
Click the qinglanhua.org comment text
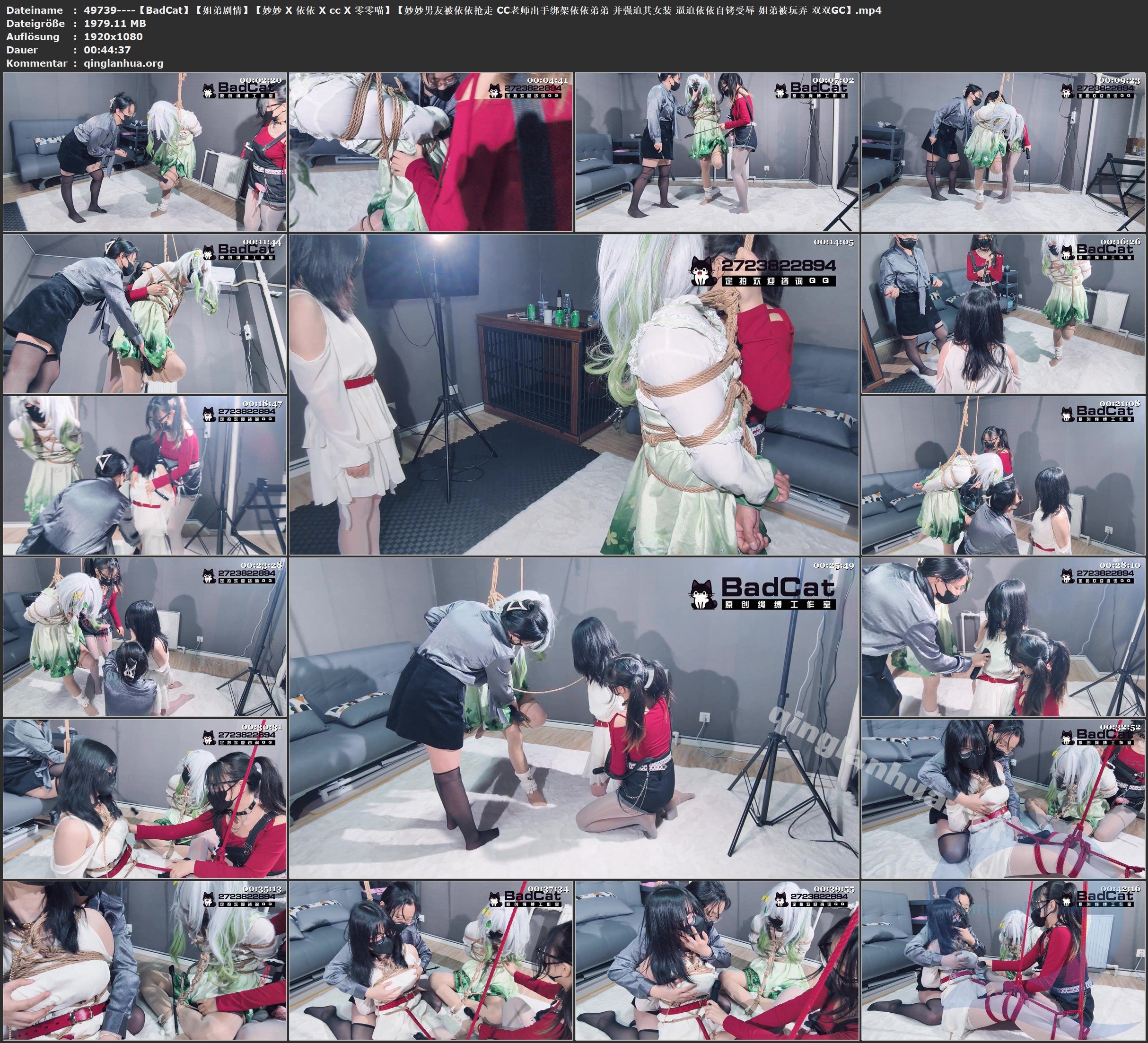coord(123,63)
